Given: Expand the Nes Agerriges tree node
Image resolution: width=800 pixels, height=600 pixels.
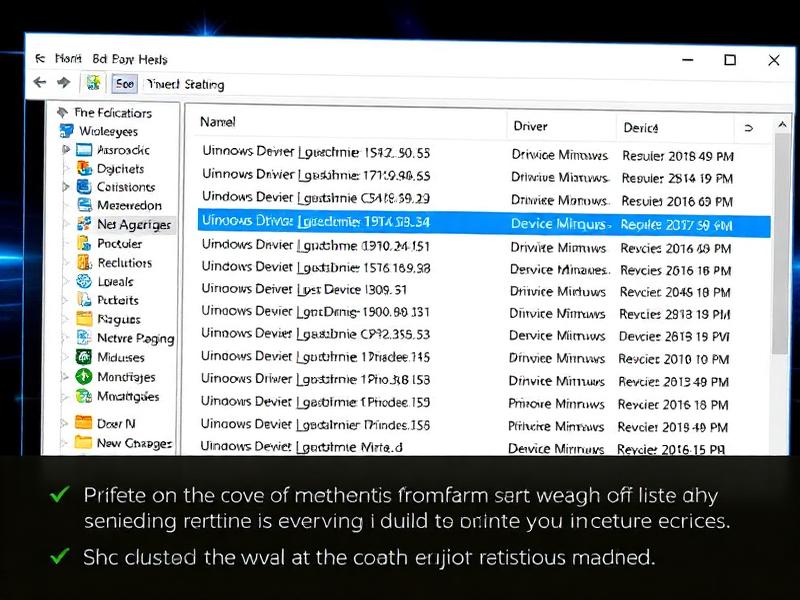Looking at the screenshot, I should tap(66, 223).
